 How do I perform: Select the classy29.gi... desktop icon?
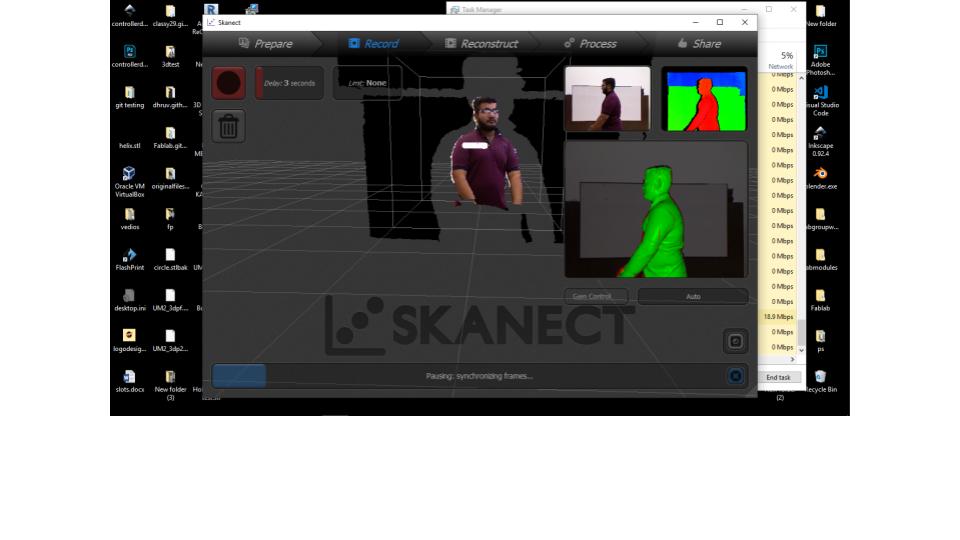click(x=170, y=16)
